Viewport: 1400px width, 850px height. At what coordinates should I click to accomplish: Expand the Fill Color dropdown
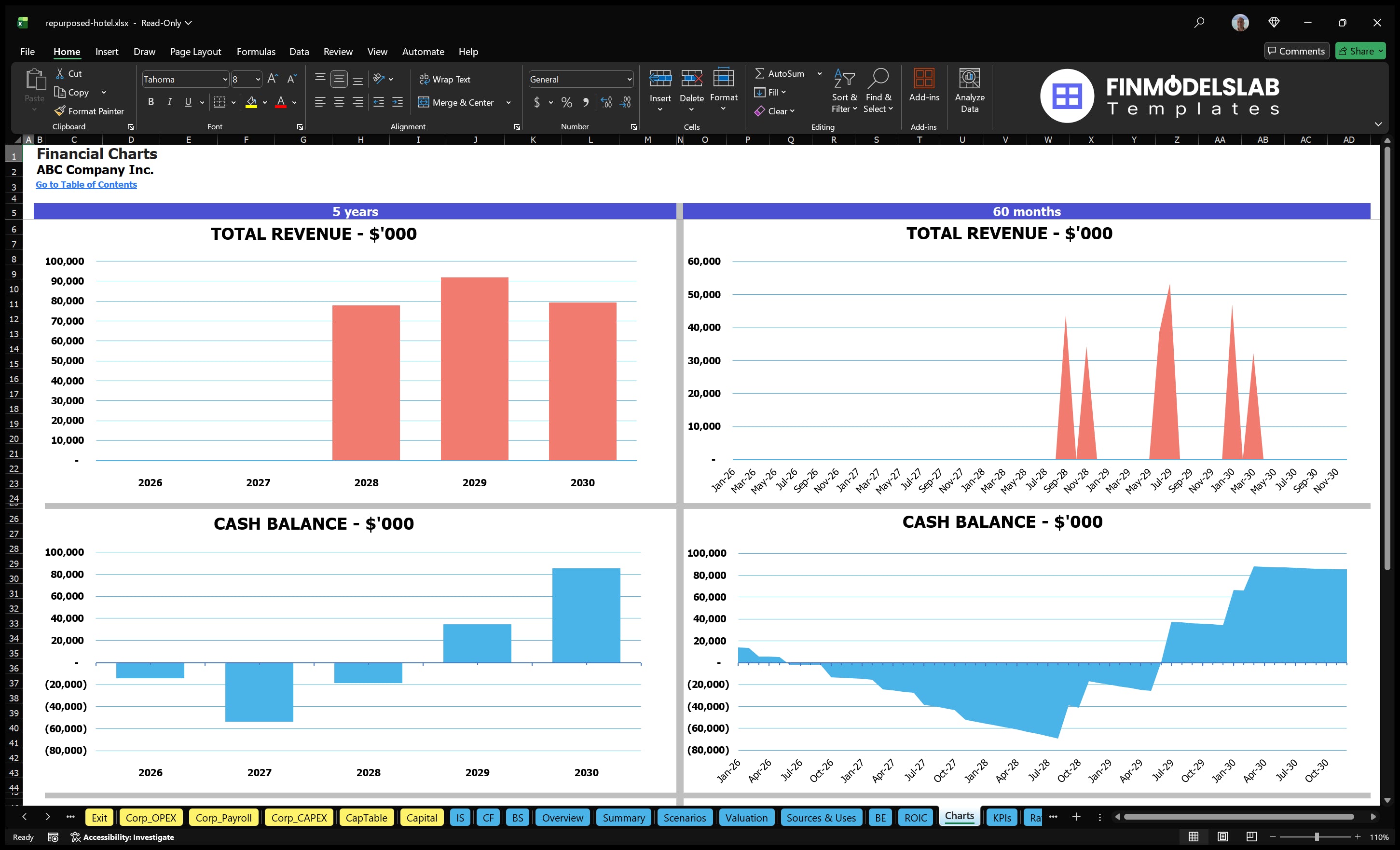(265, 103)
